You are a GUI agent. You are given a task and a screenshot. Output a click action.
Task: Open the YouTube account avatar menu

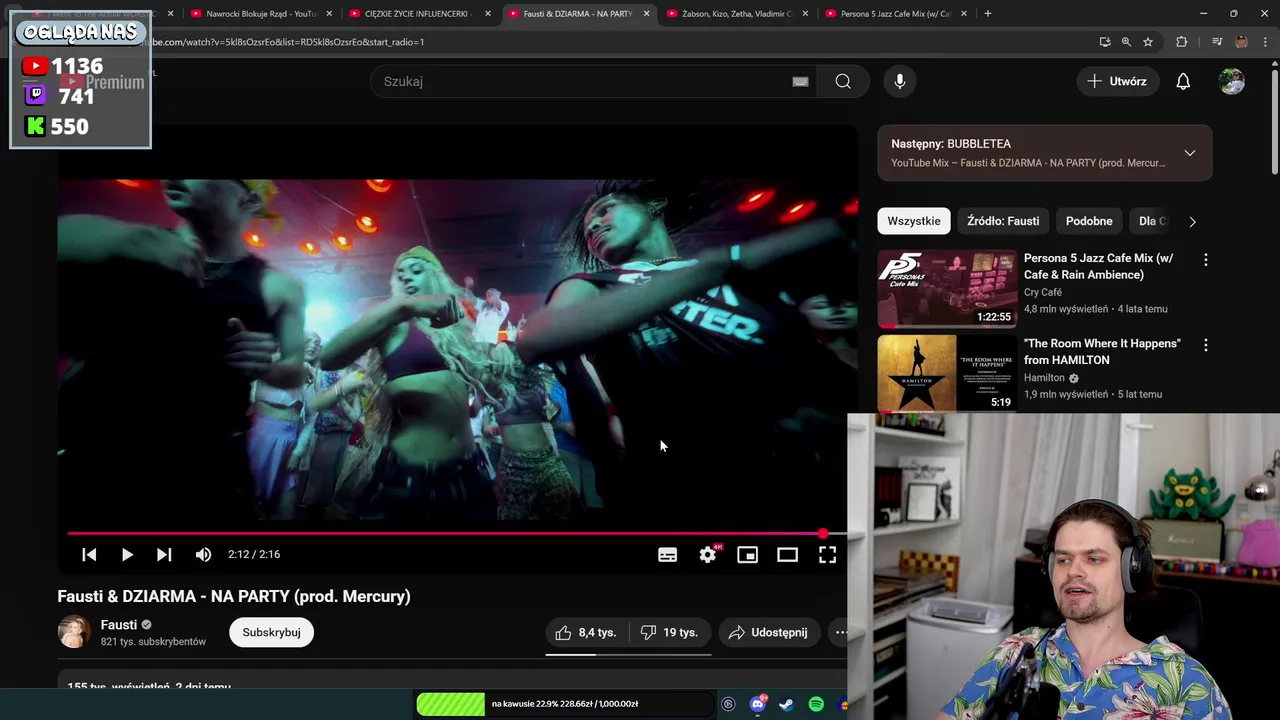click(1232, 81)
